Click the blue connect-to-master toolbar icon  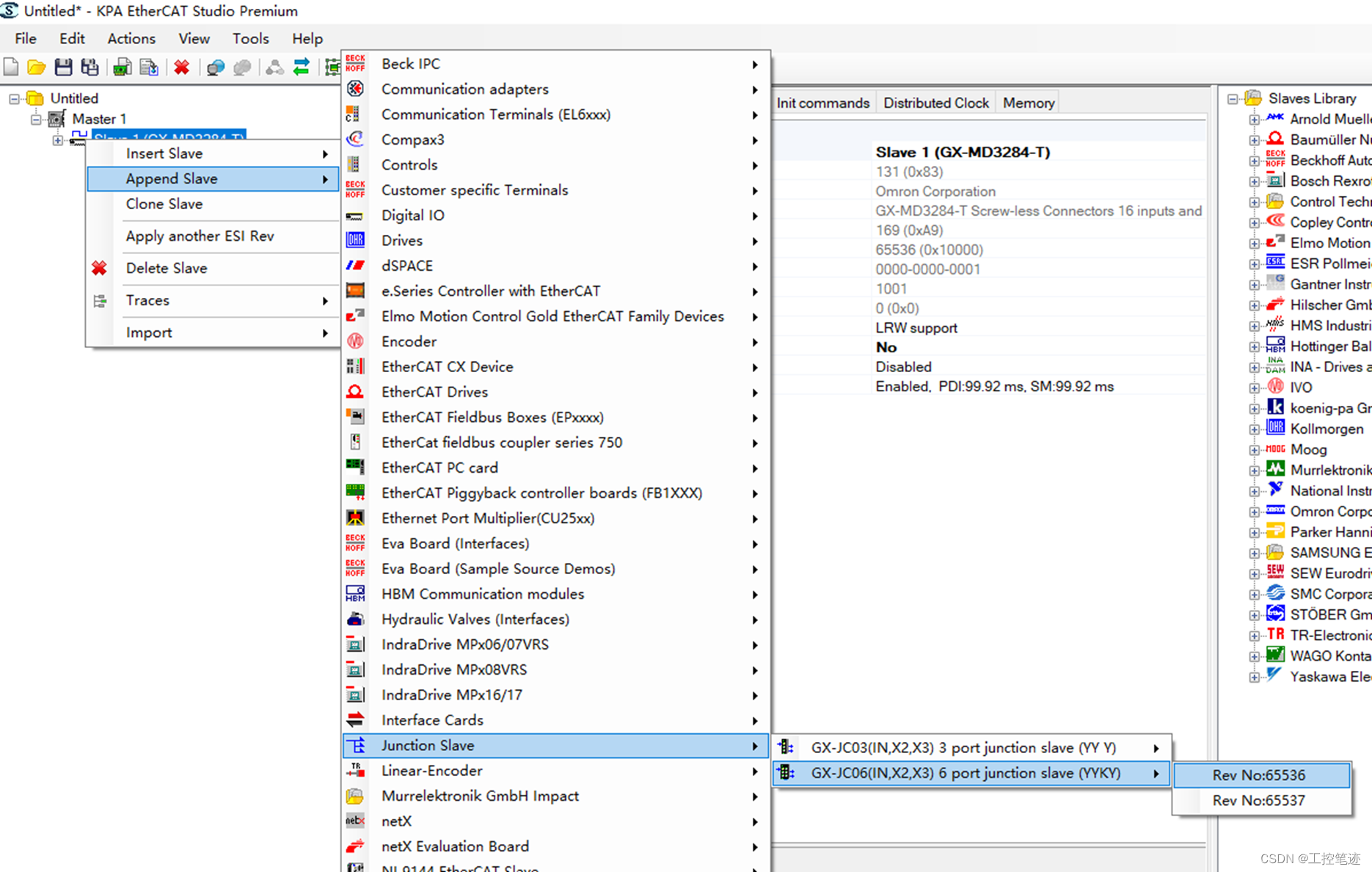click(x=215, y=68)
